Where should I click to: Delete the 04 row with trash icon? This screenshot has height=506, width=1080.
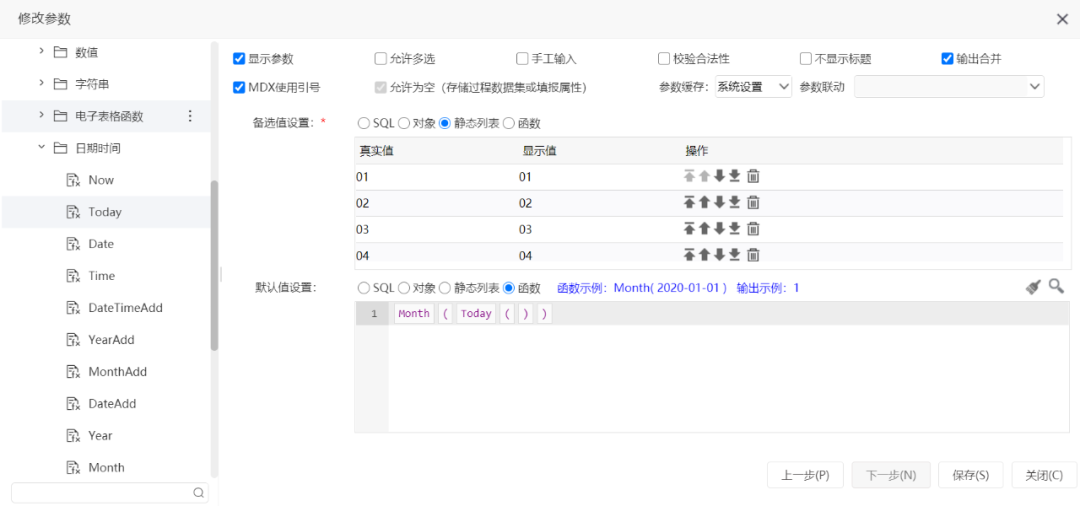(754, 255)
